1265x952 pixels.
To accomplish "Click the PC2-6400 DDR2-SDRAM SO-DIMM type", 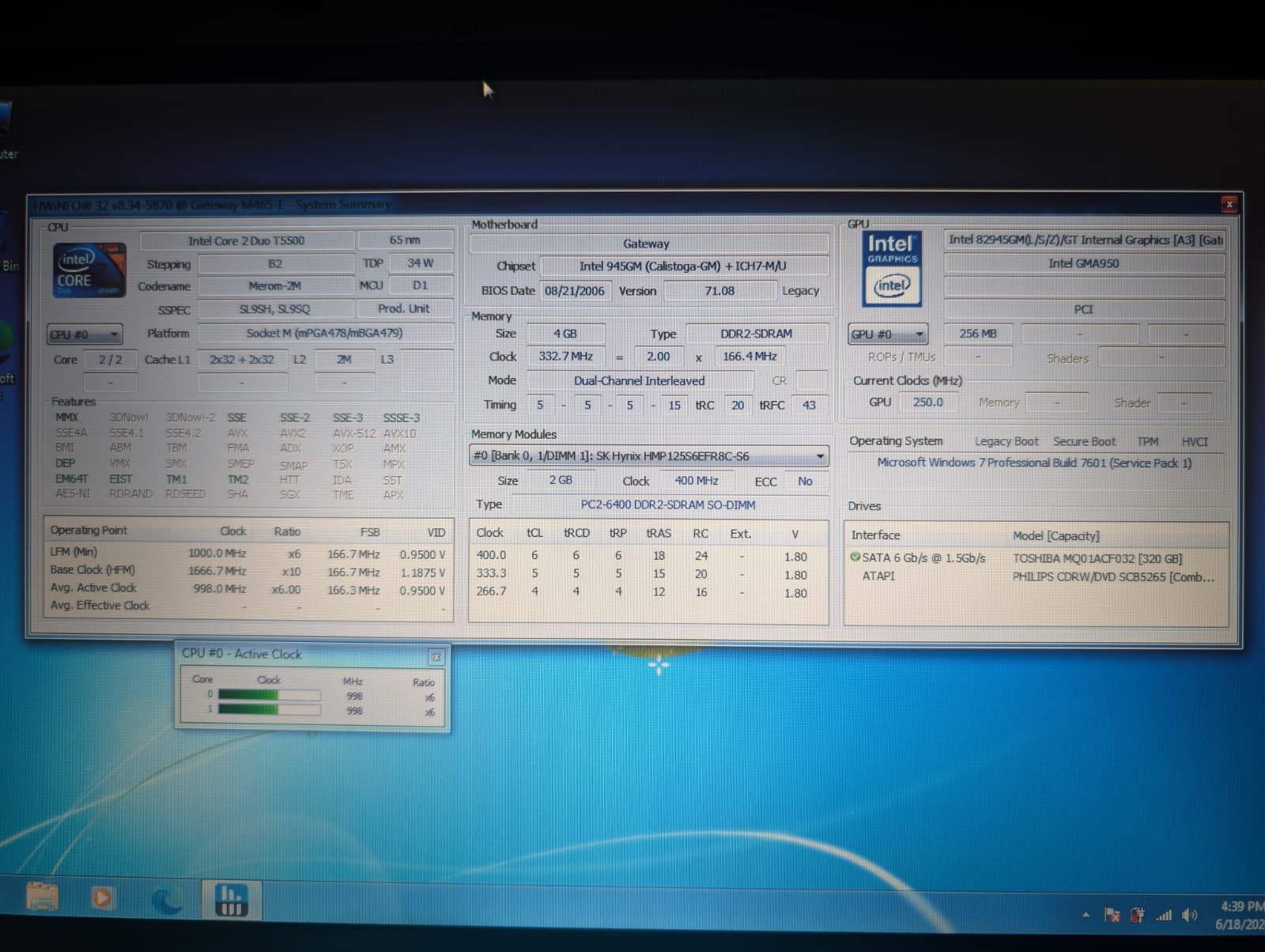I will point(668,504).
